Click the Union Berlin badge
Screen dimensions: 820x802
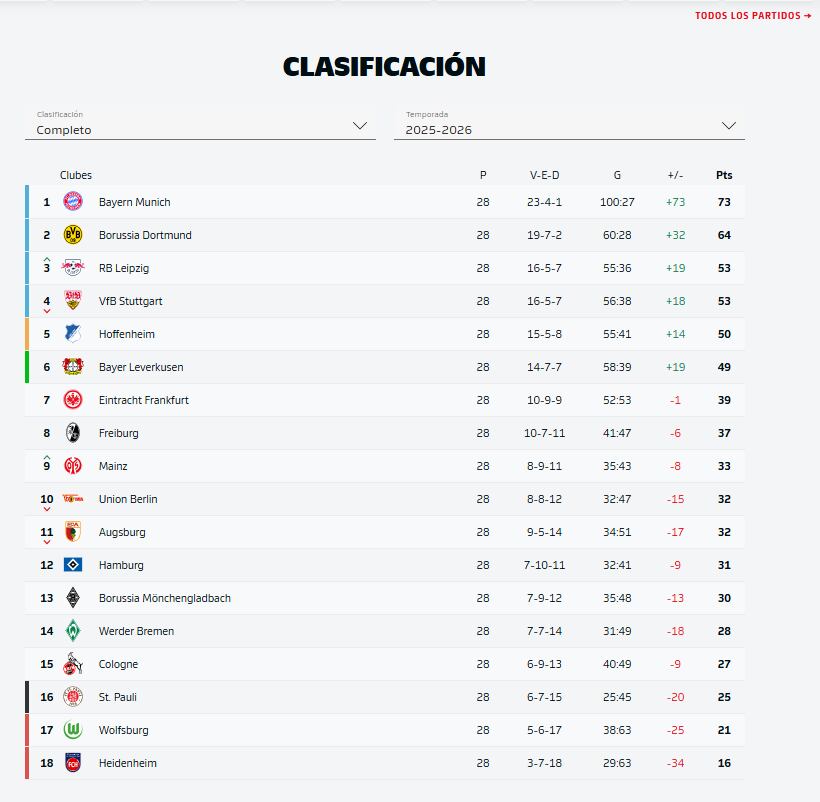click(74, 499)
